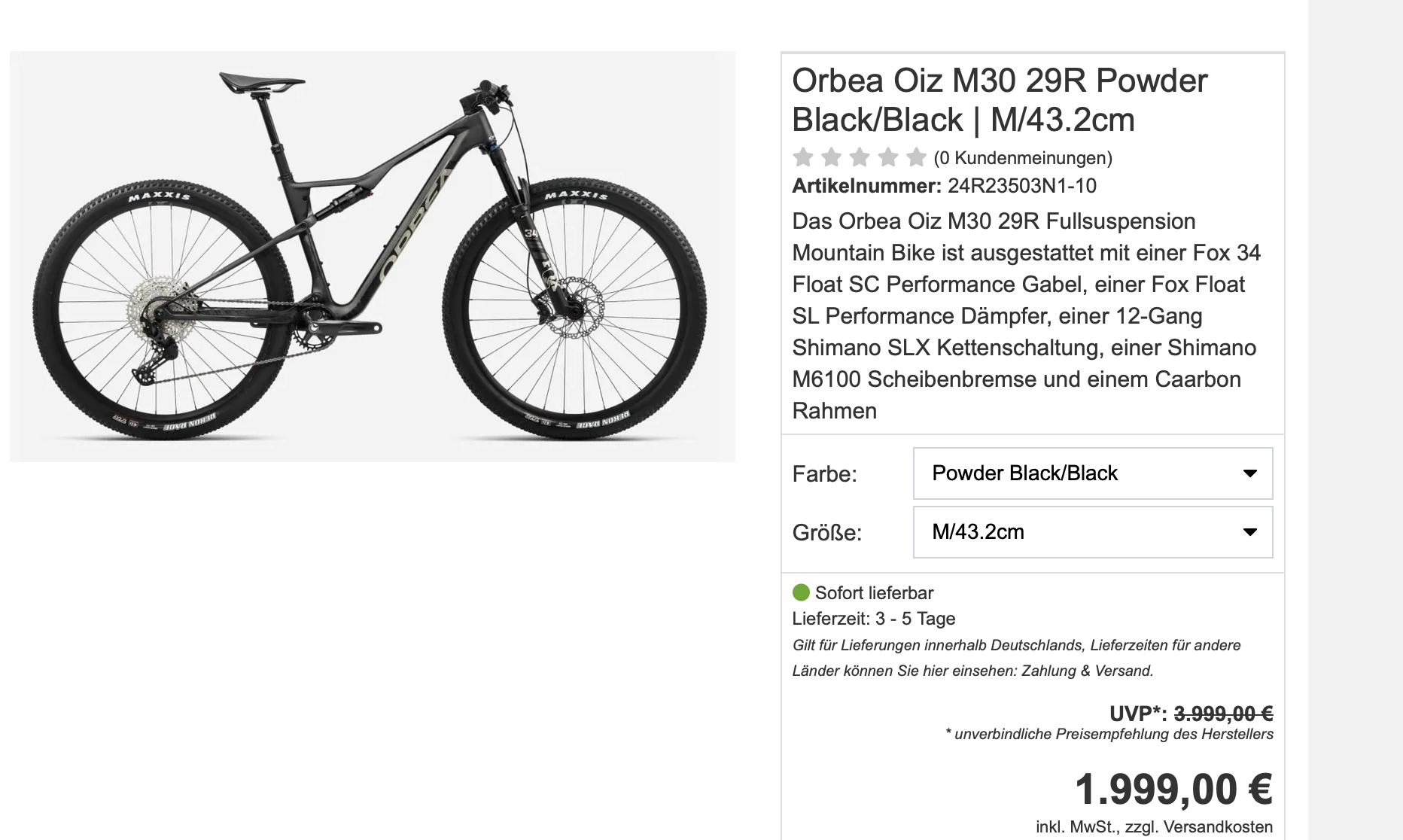
Task: Click the fifth rating star
Action: click(916, 157)
